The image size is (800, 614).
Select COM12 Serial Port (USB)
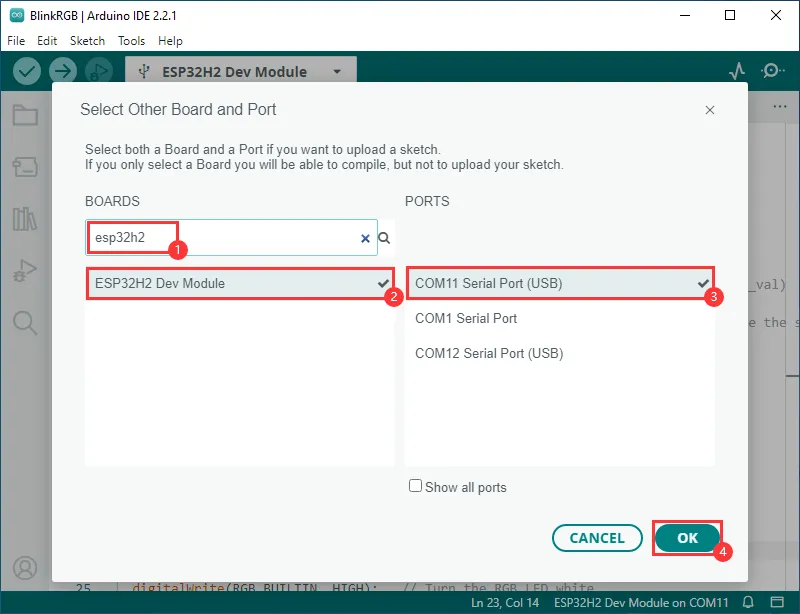click(560, 353)
